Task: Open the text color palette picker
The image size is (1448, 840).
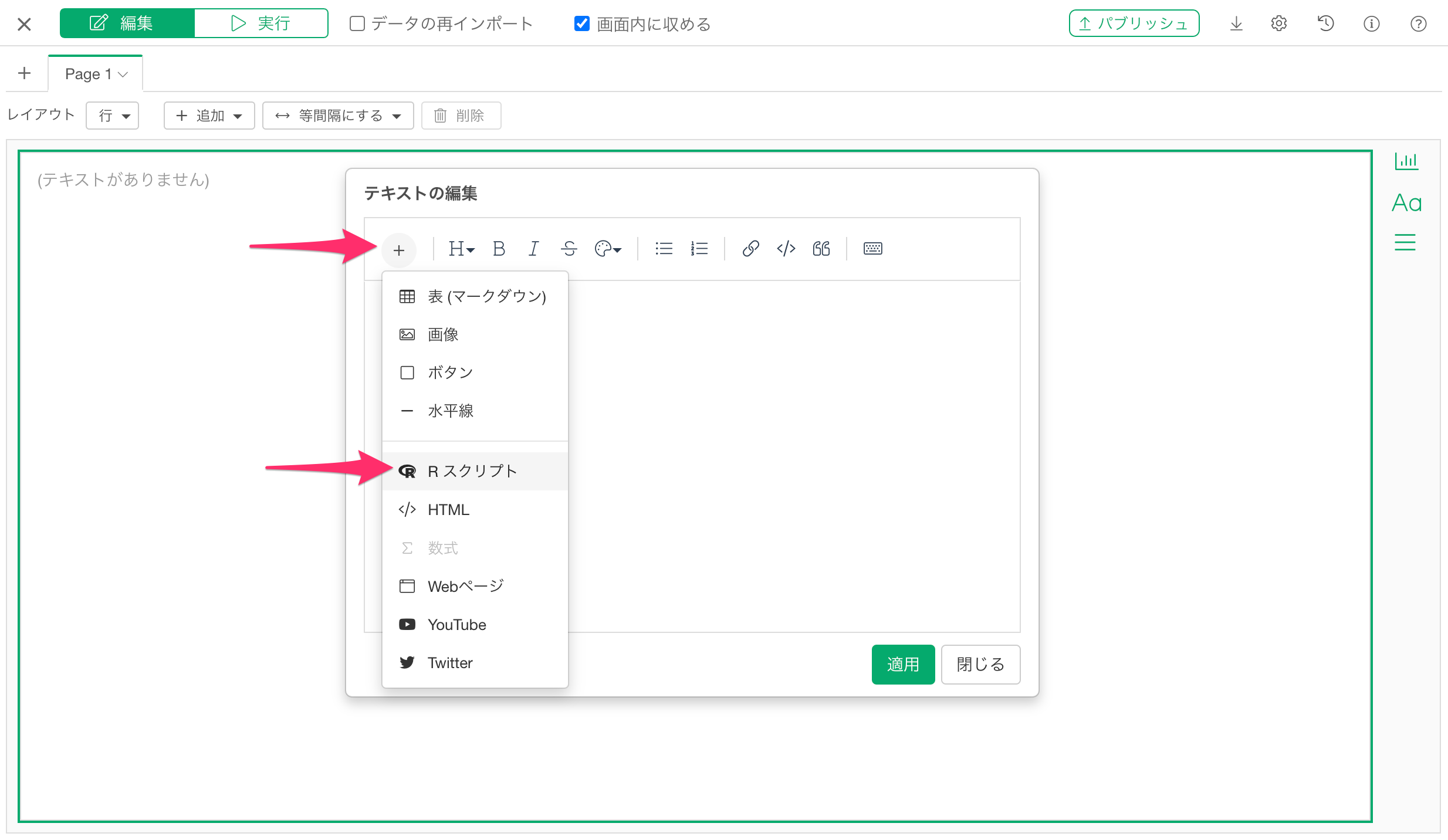Action: pos(608,249)
